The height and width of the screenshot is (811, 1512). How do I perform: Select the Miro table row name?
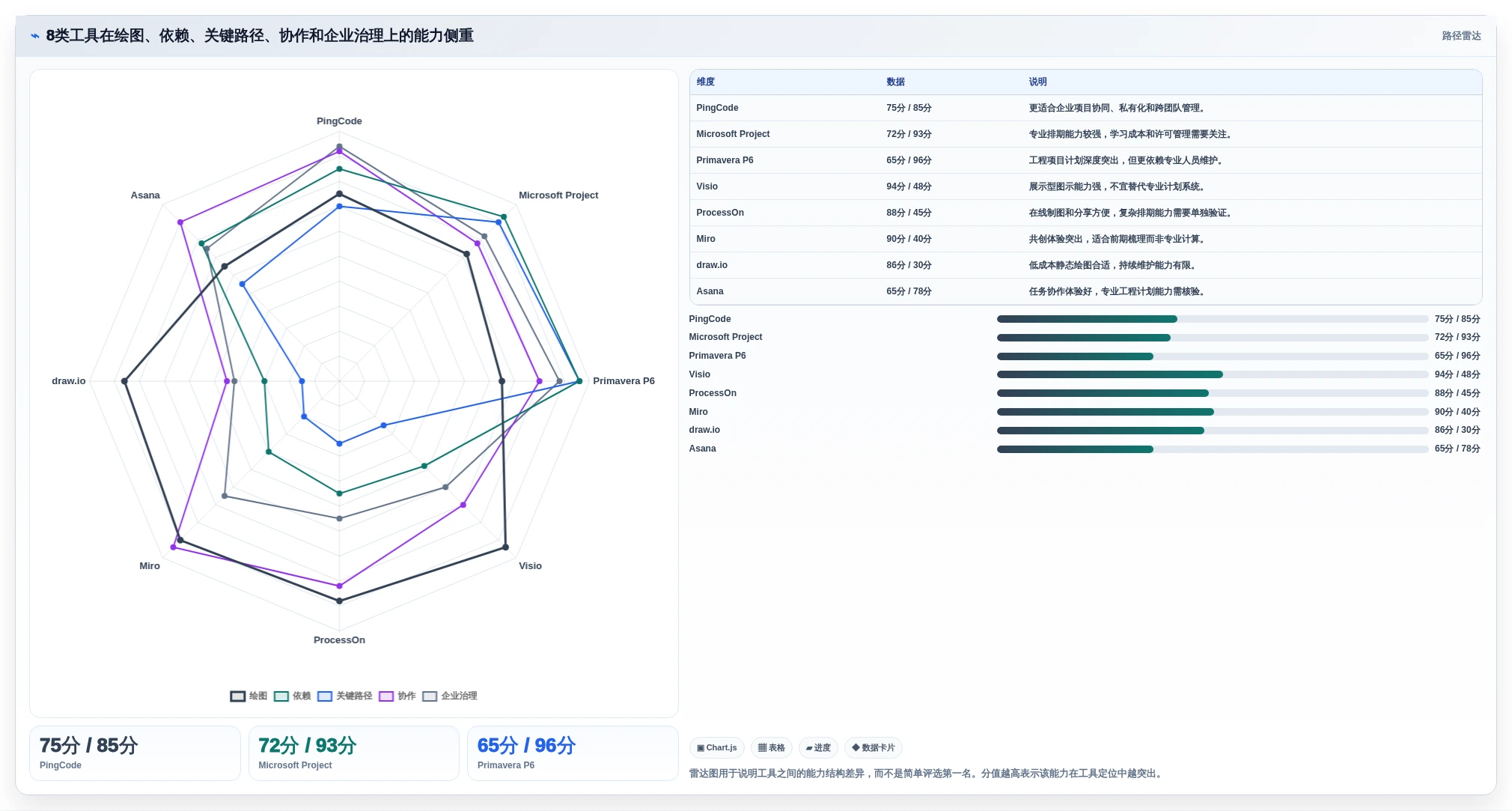click(x=706, y=239)
